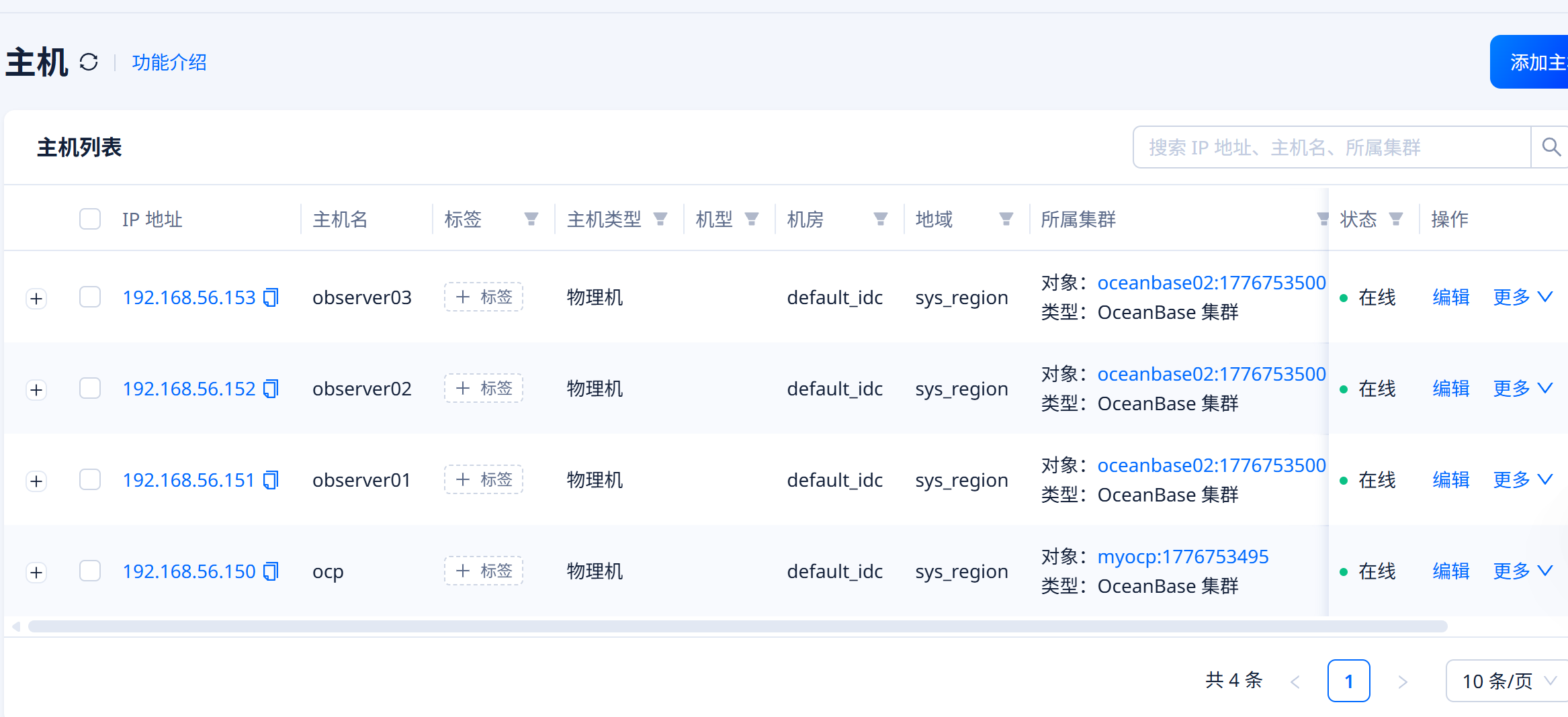Viewport: 1568px width, 717px height.
Task: Copy IP address 192.168.56.150
Action: (x=271, y=571)
